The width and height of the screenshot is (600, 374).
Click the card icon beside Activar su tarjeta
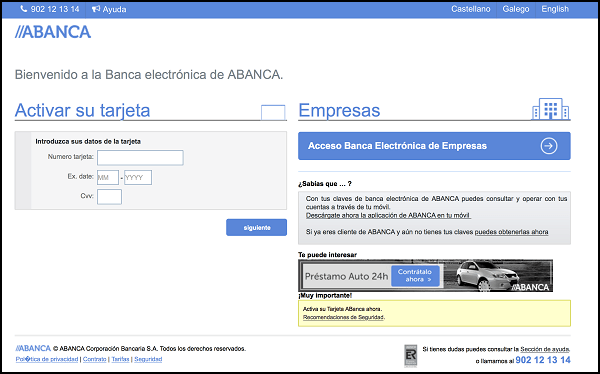click(x=273, y=113)
